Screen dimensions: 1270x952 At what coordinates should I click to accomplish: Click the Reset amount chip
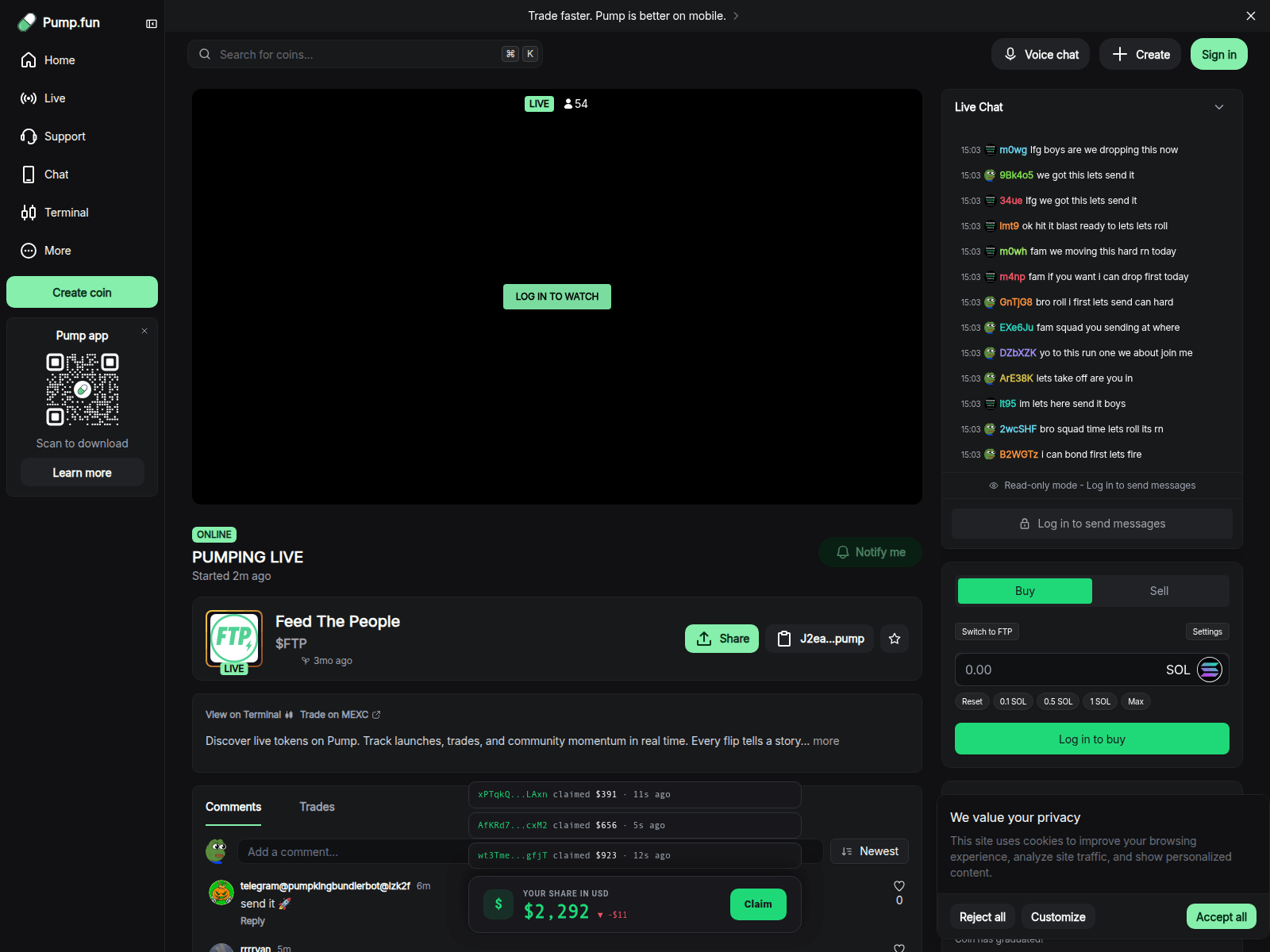(972, 701)
